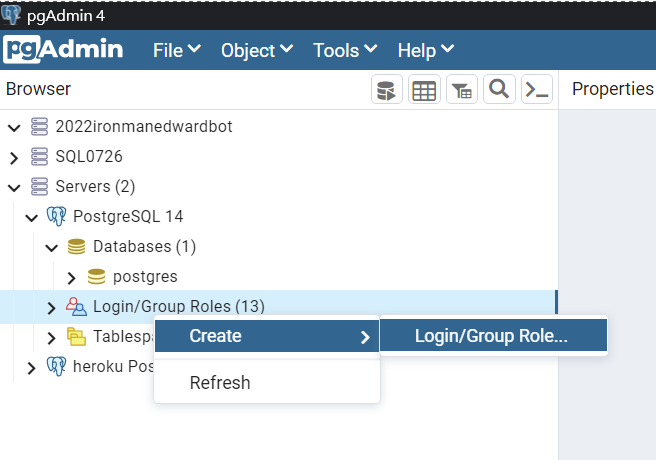Collapse the Servers (2) group

pyautogui.click(x=14, y=188)
